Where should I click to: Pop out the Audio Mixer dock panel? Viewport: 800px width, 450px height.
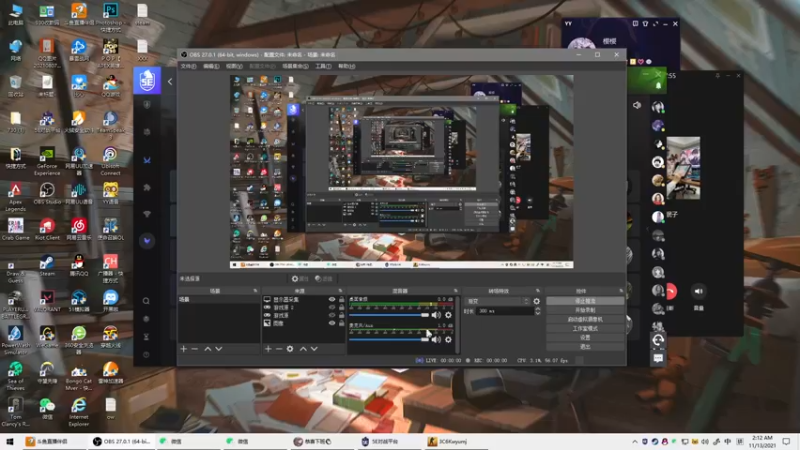coord(456,291)
